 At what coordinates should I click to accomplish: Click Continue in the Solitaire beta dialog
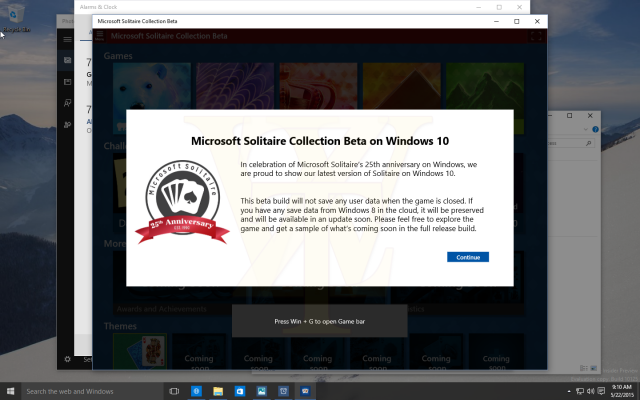pos(468,257)
